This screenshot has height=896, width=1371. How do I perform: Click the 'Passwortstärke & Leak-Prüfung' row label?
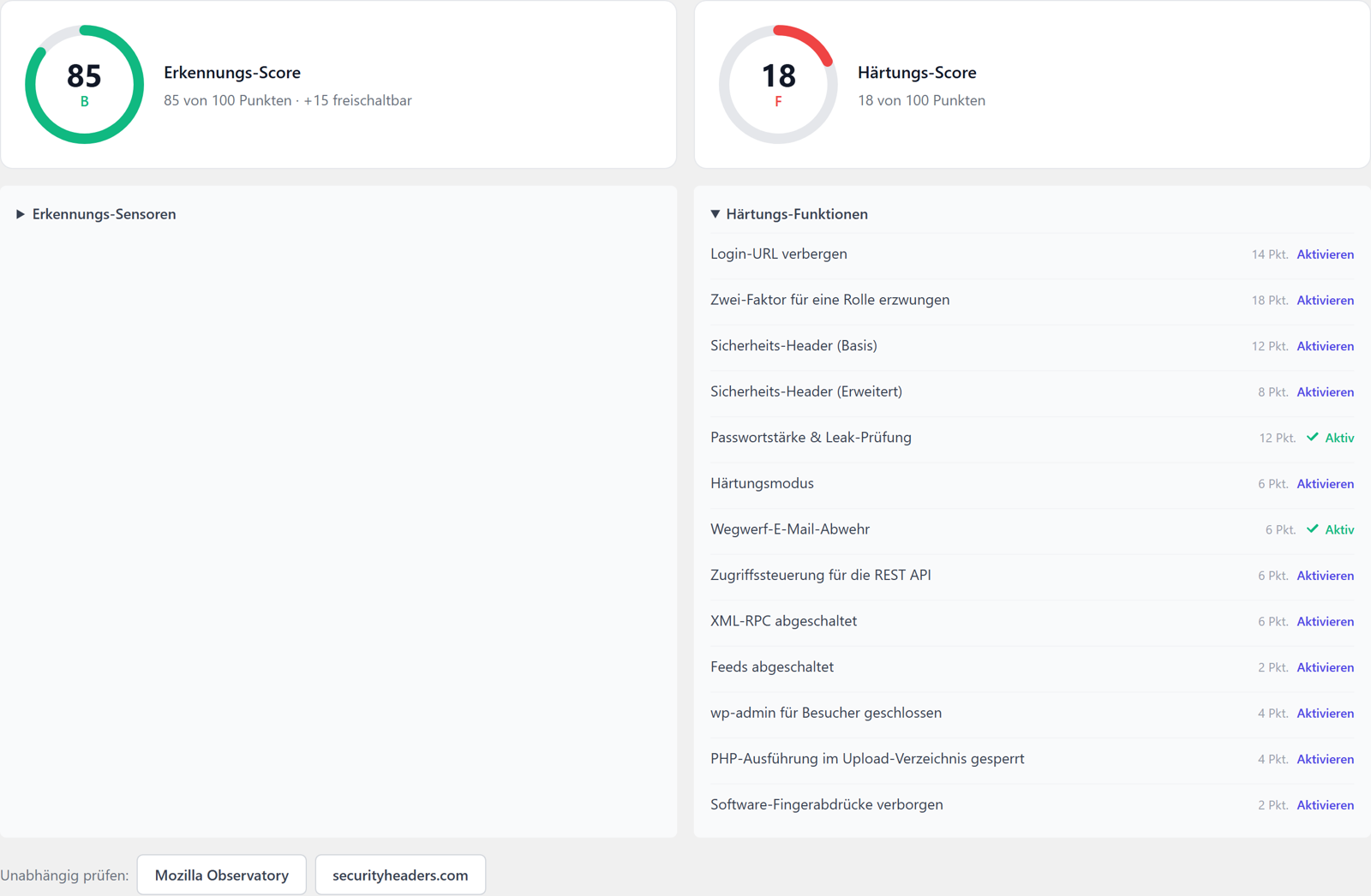(811, 437)
